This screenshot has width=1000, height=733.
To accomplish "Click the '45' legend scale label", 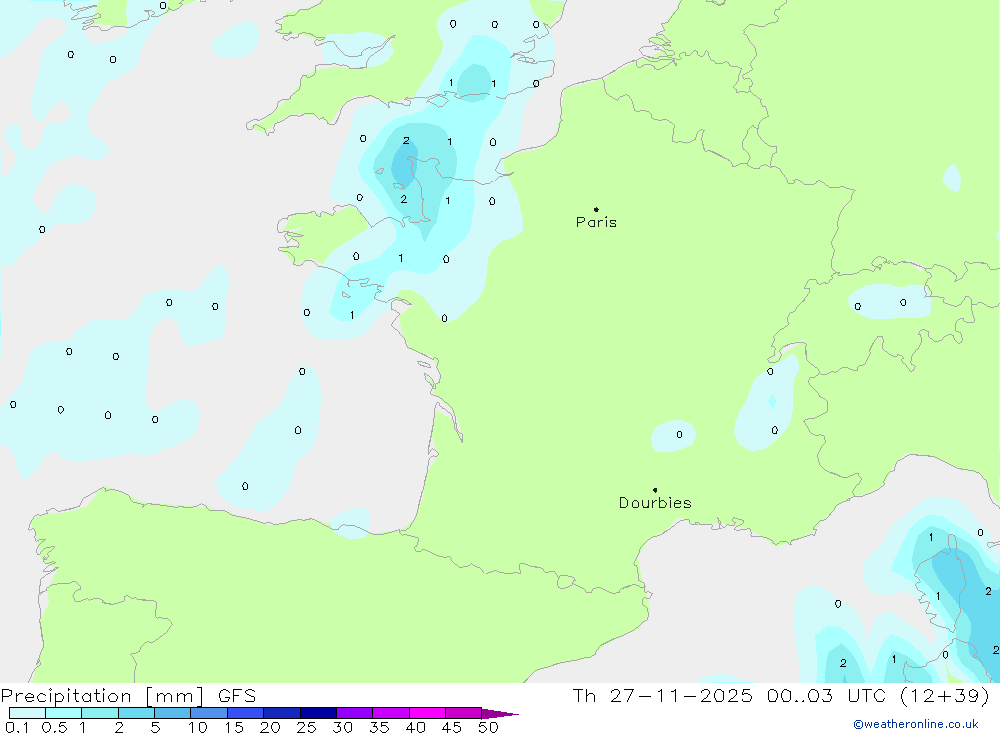I will [x=452, y=727].
